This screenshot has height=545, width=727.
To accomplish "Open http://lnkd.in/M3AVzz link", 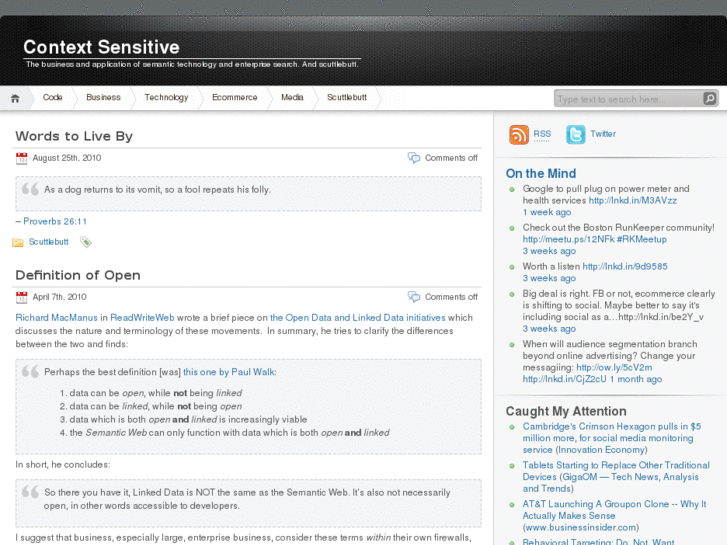I will [632, 200].
